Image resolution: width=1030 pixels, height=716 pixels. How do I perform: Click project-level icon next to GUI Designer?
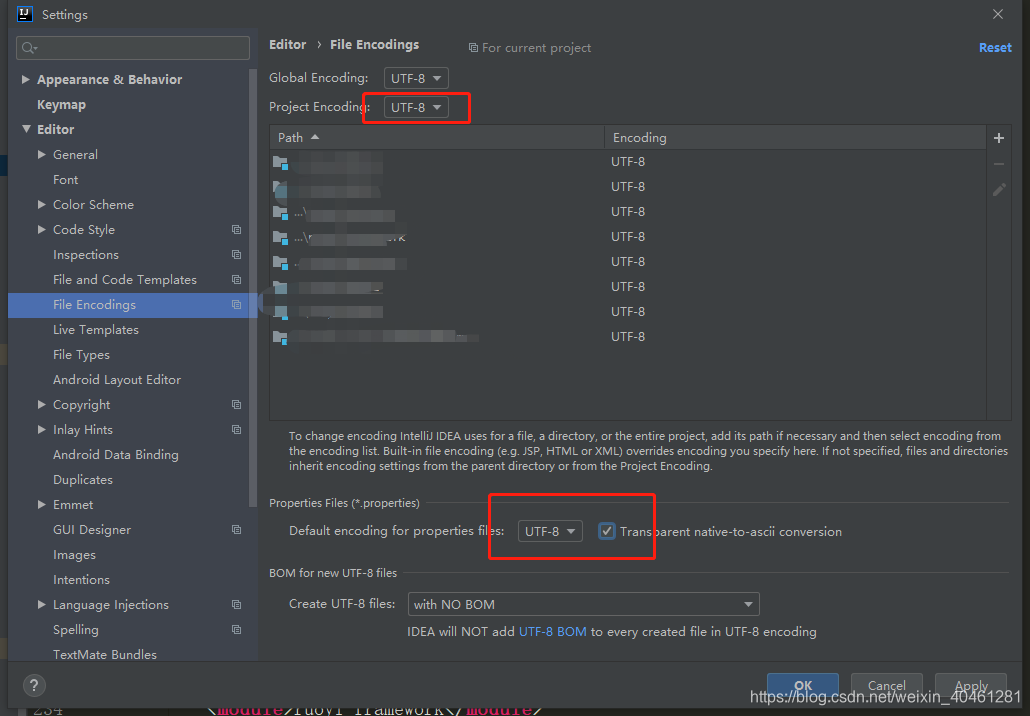[236, 529]
